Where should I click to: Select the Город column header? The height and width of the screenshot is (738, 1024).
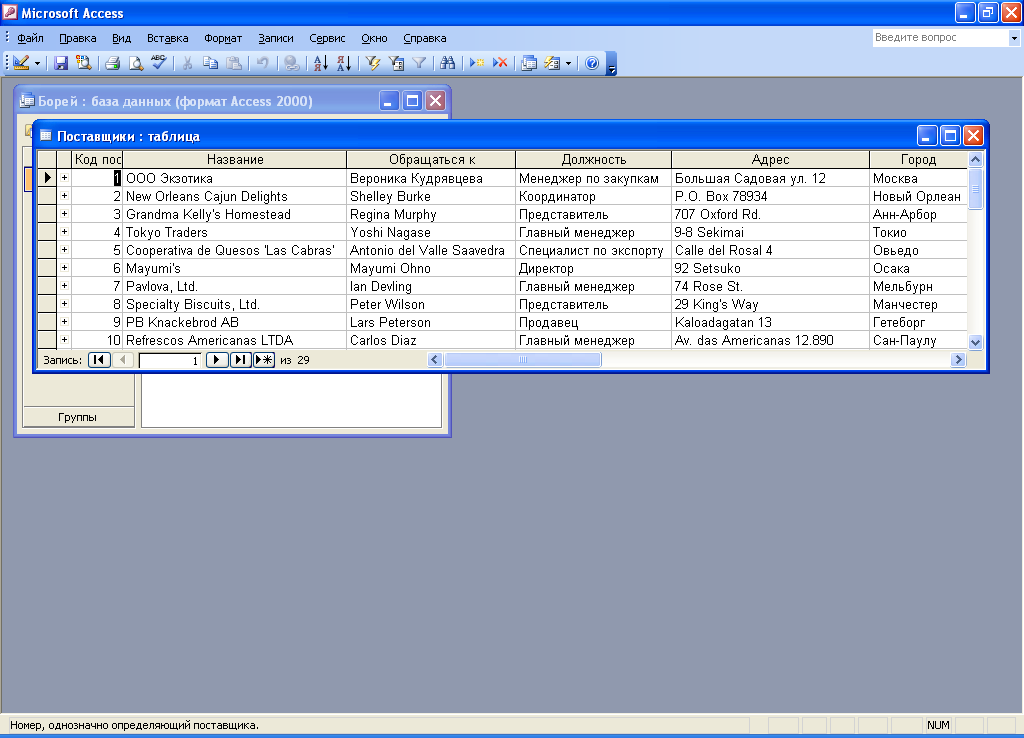(x=918, y=159)
